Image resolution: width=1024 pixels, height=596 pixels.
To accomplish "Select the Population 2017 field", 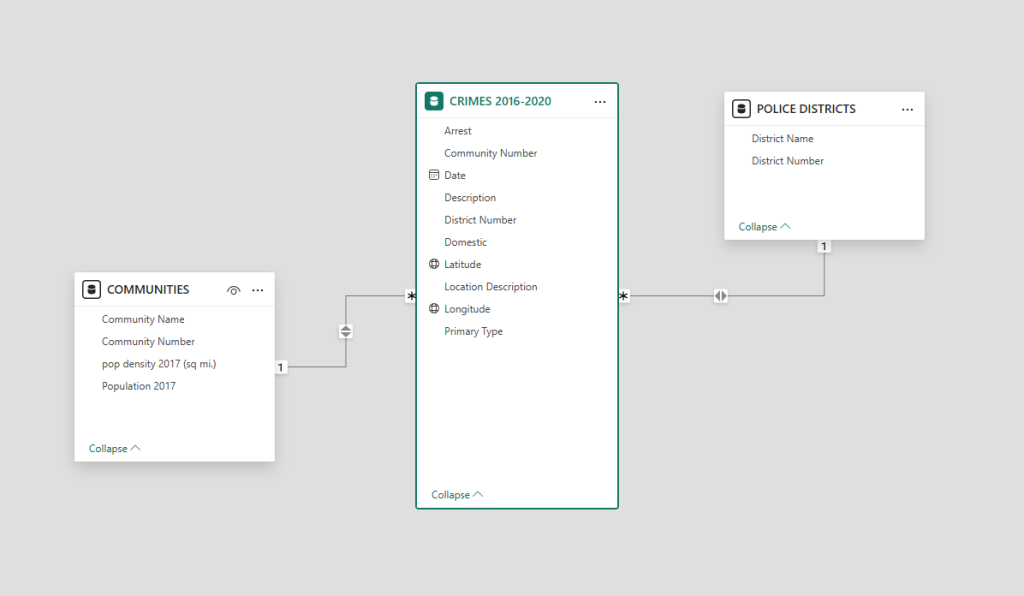I will 138,386.
